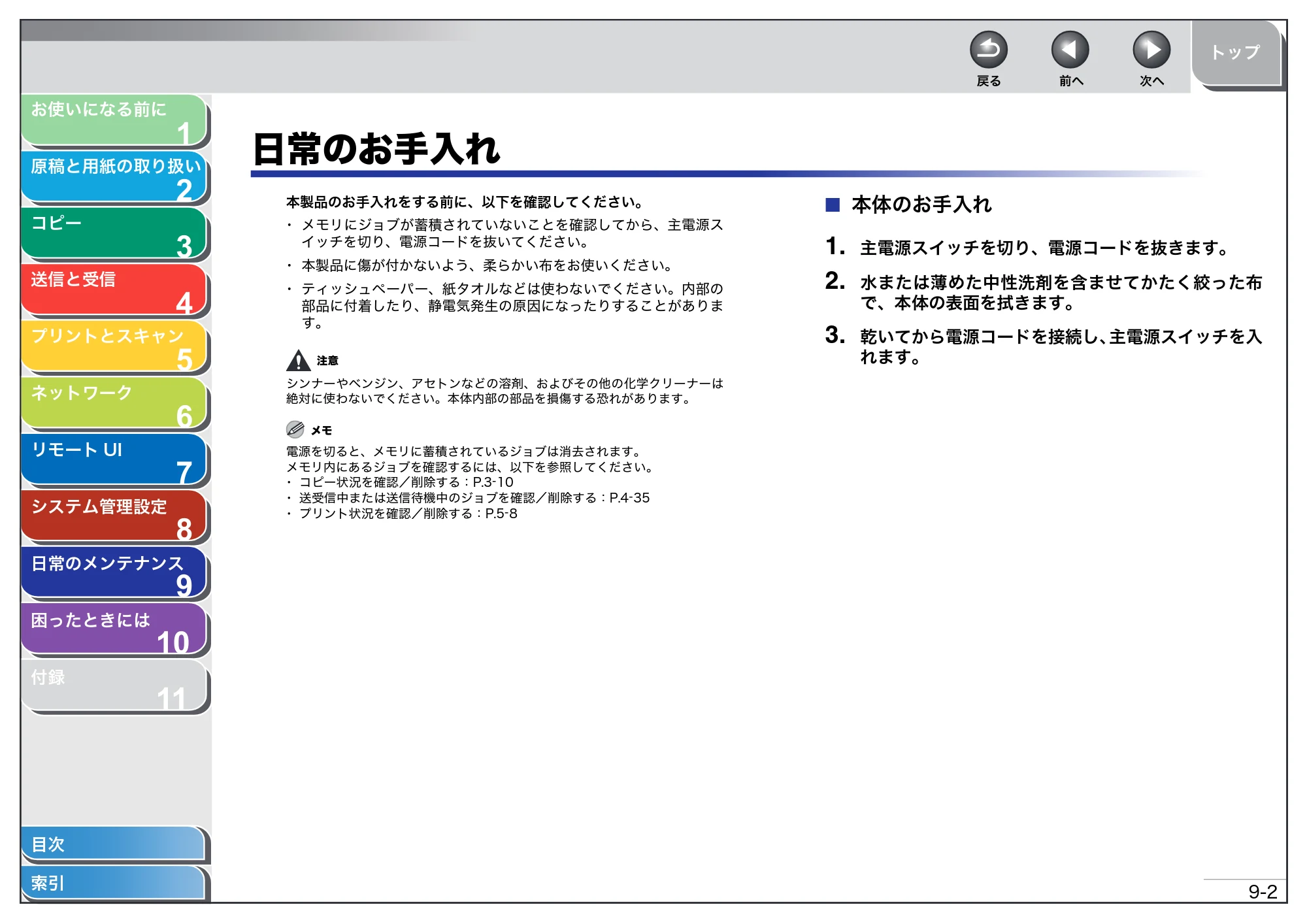Open chapter 8 システム管理設定
Screen dimensions: 1307x924
[x=114, y=517]
